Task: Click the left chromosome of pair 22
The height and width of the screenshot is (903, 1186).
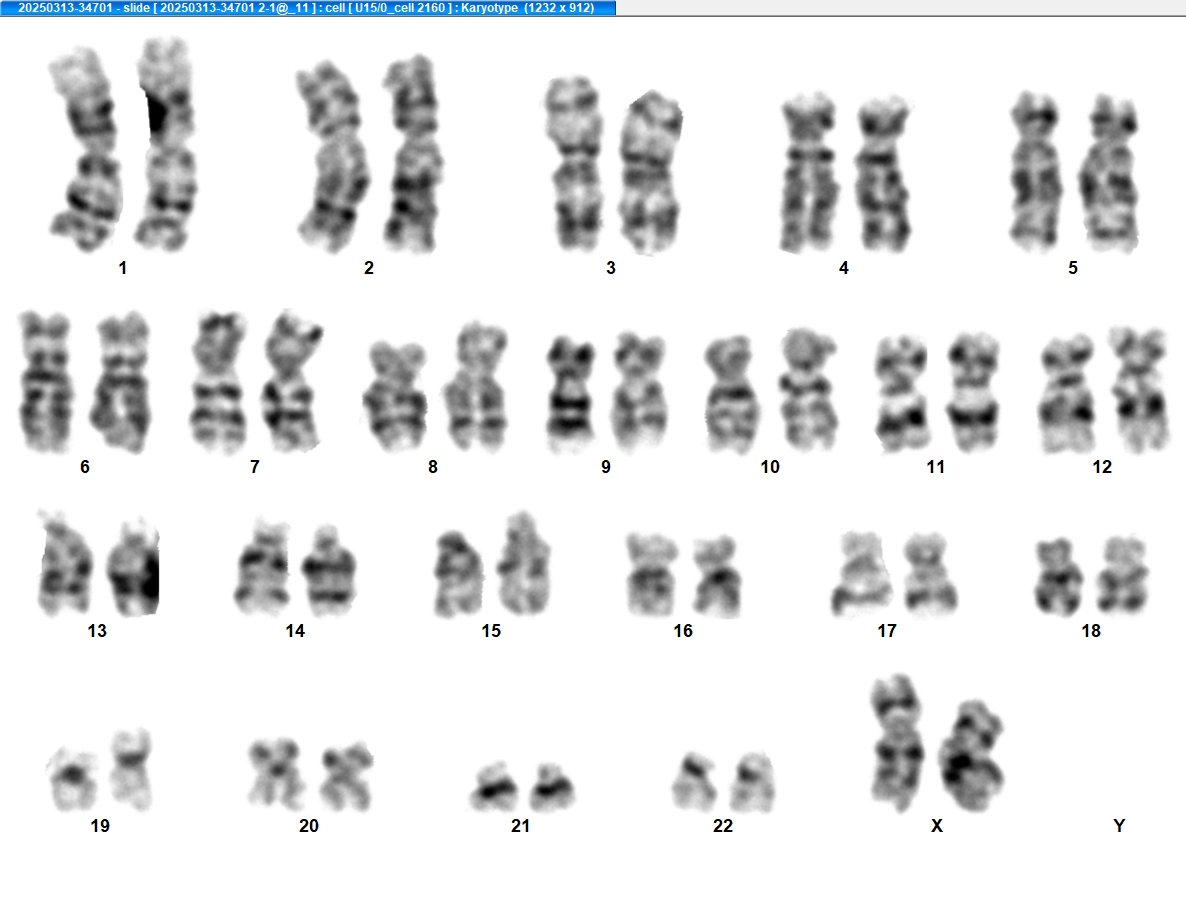Action: coord(694,782)
